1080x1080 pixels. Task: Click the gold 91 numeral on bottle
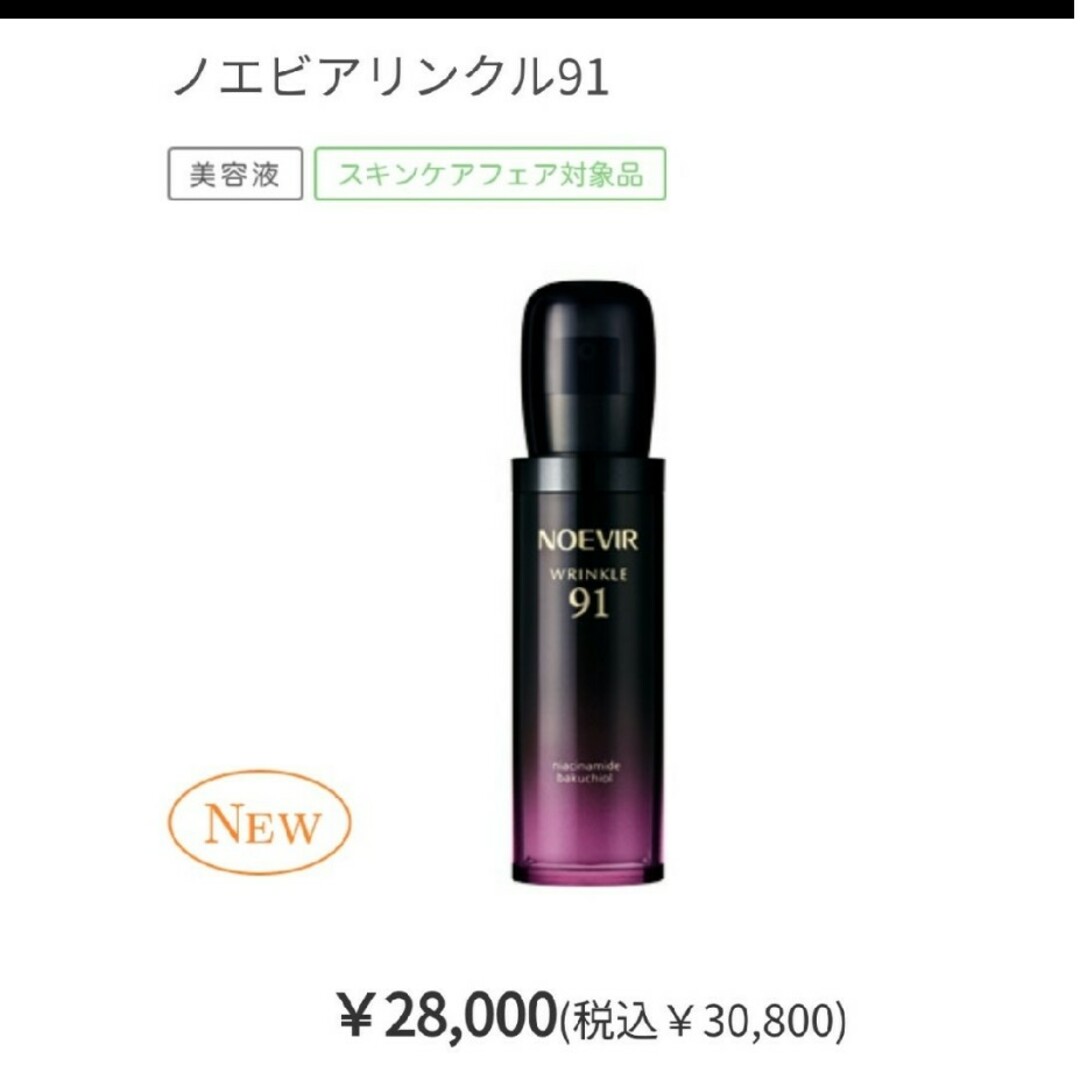[x=588, y=603]
